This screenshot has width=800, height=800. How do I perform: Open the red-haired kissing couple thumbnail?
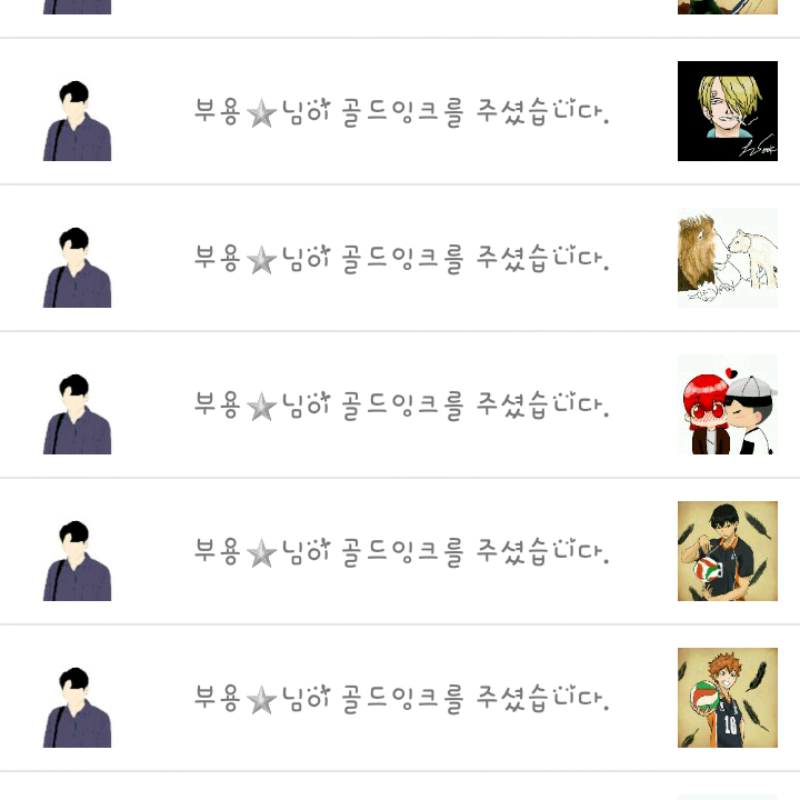[728, 405]
